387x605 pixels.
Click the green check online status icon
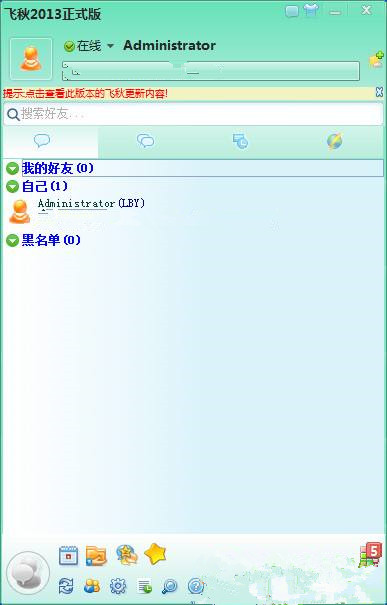[x=69, y=47]
